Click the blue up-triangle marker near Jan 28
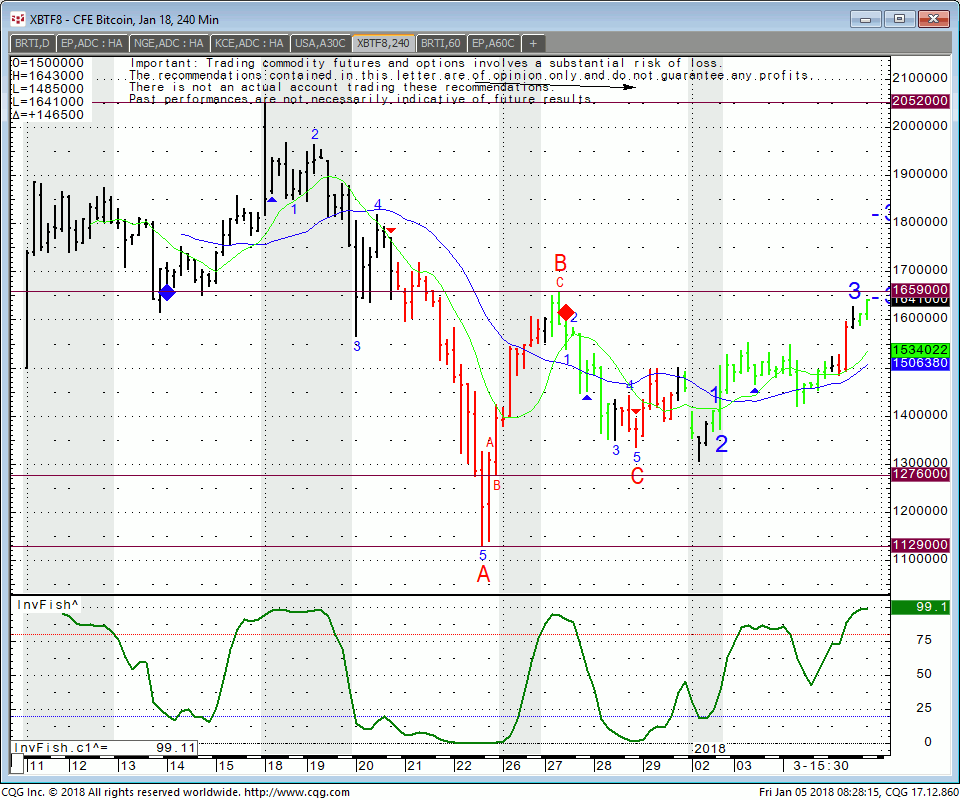Image resolution: width=960 pixels, height=800 pixels. pyautogui.click(x=587, y=398)
